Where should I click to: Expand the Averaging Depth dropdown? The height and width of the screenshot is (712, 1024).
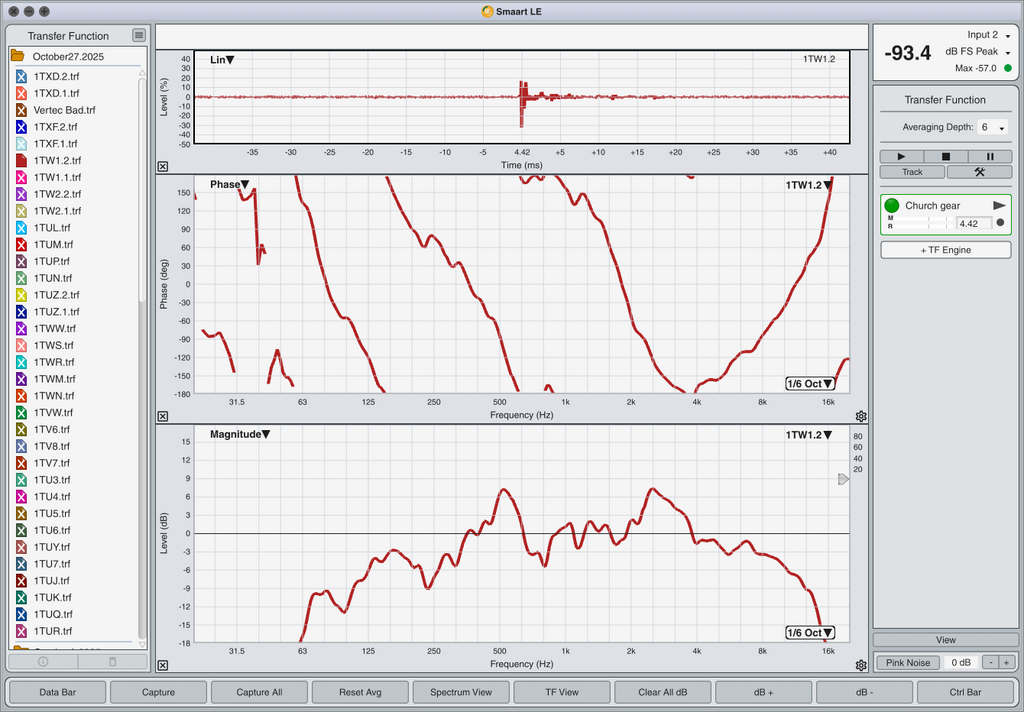tap(992, 128)
